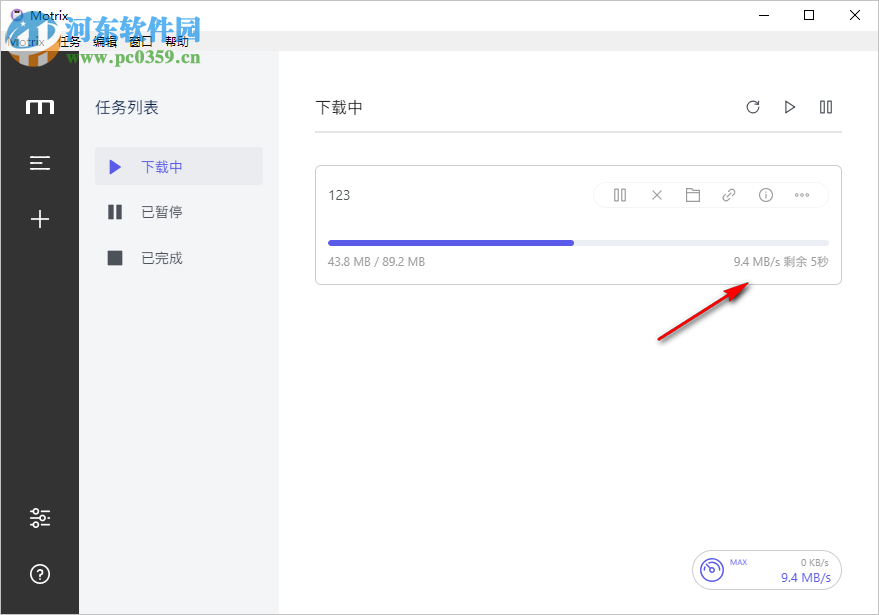Open folder of the 123 download
This screenshot has width=879, height=615.
693,195
